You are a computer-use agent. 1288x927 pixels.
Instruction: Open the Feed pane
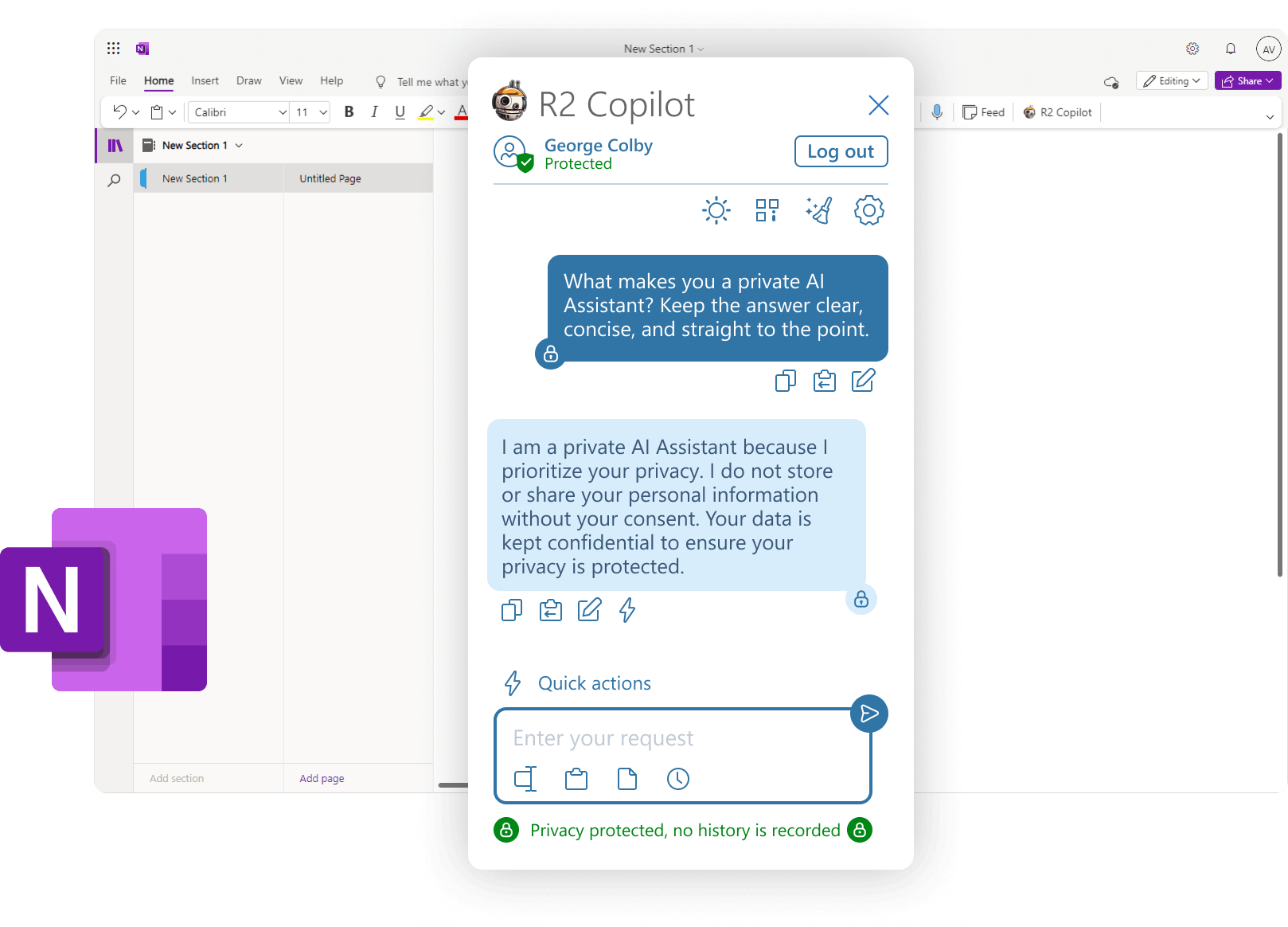[x=984, y=112]
